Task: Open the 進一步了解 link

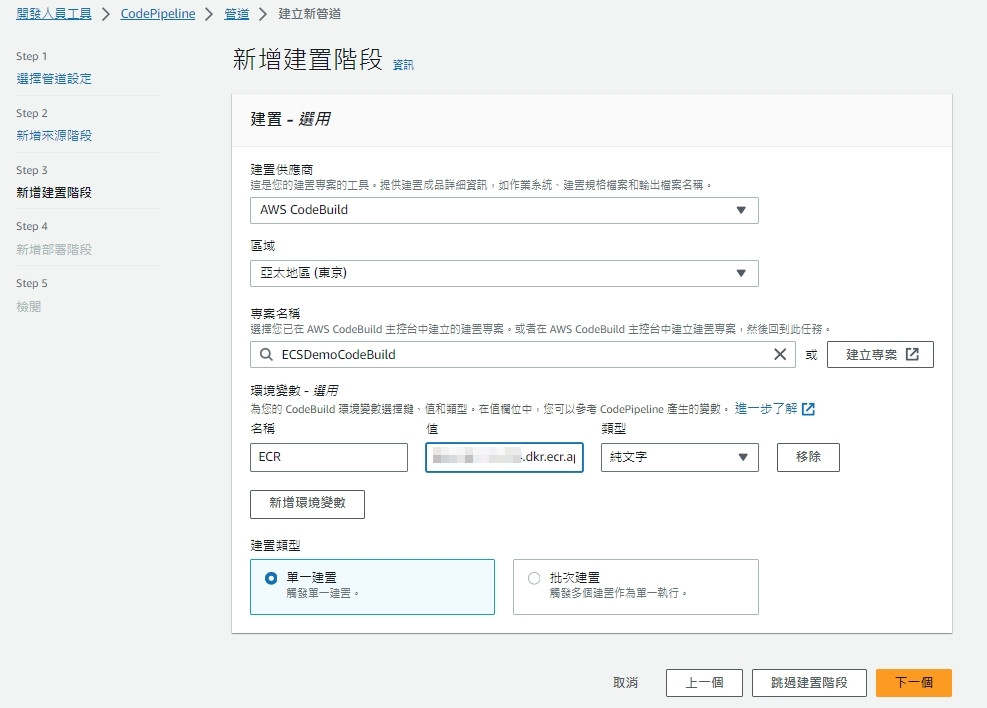Action: click(x=766, y=408)
